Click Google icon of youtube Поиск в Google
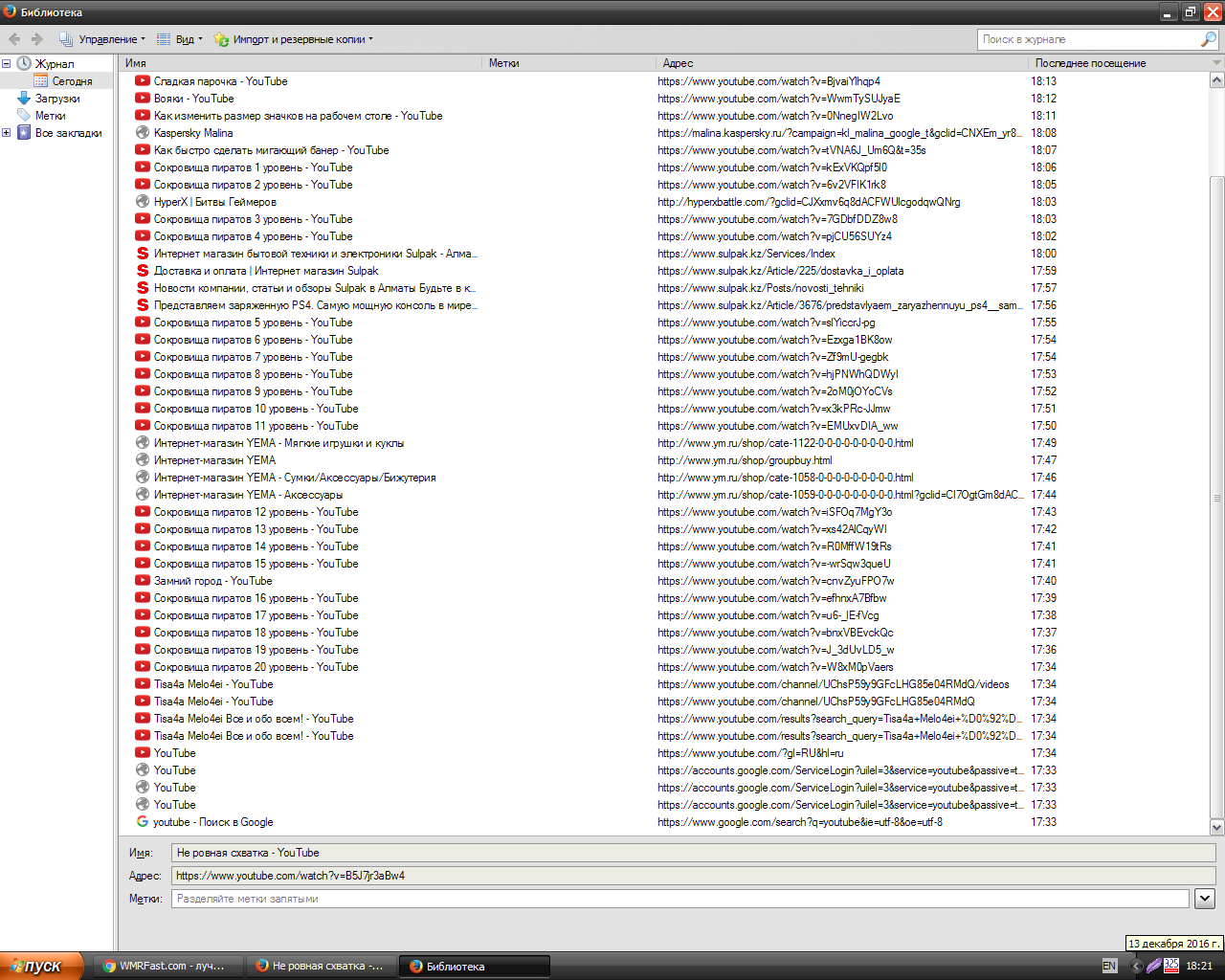This screenshot has width=1225, height=980. [143, 822]
